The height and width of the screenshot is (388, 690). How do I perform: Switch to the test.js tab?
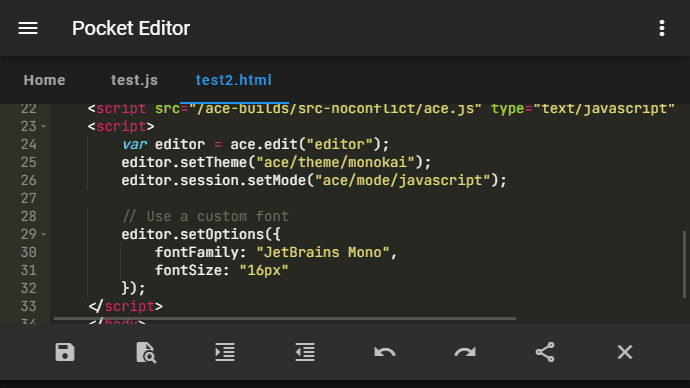click(134, 80)
